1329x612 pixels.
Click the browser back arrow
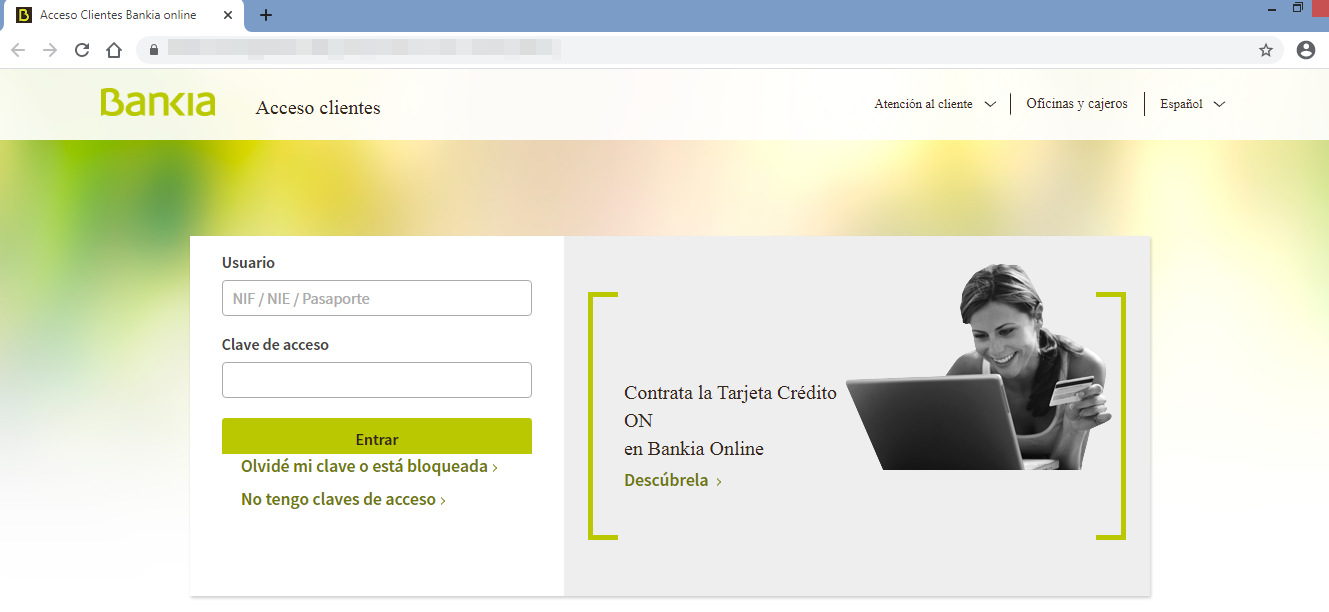(x=17, y=50)
